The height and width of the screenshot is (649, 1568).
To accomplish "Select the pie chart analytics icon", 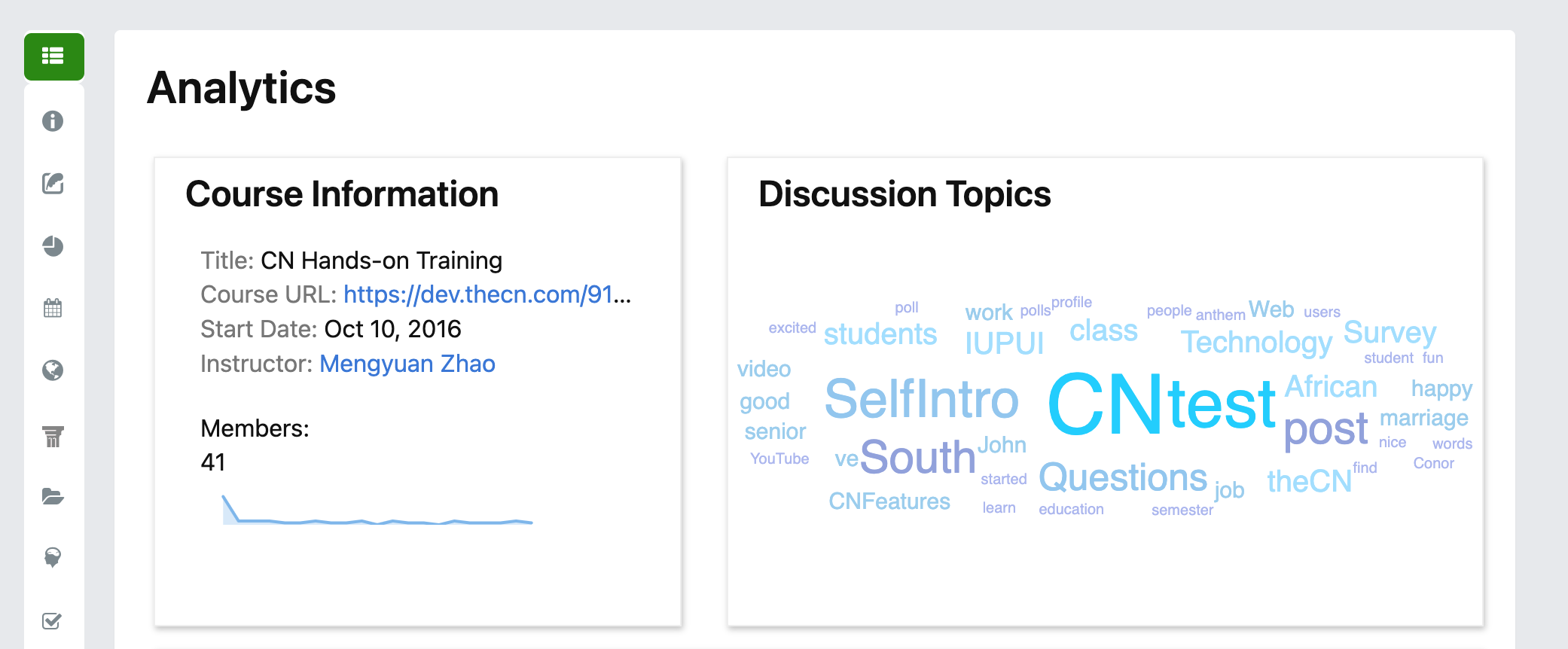I will click(53, 246).
